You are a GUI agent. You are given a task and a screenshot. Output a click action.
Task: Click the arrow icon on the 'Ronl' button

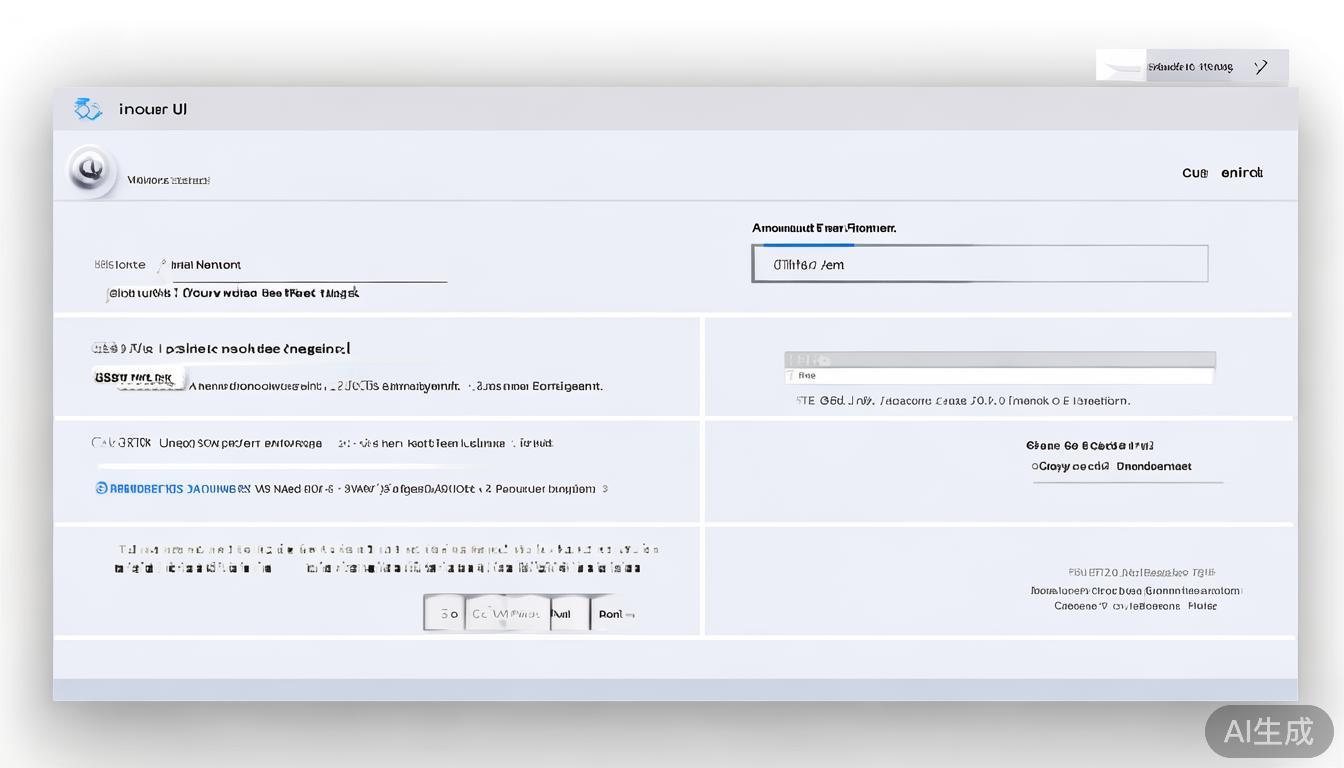(x=630, y=615)
